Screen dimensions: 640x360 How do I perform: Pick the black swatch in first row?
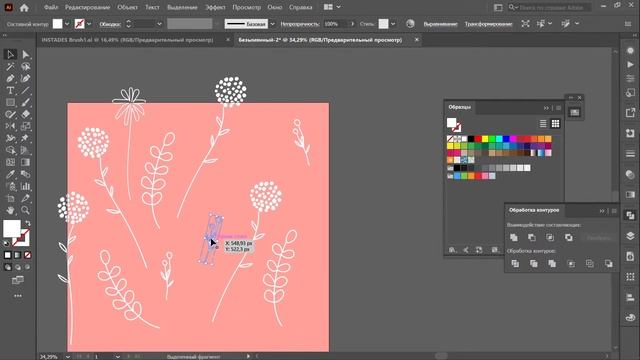pyautogui.click(x=471, y=139)
